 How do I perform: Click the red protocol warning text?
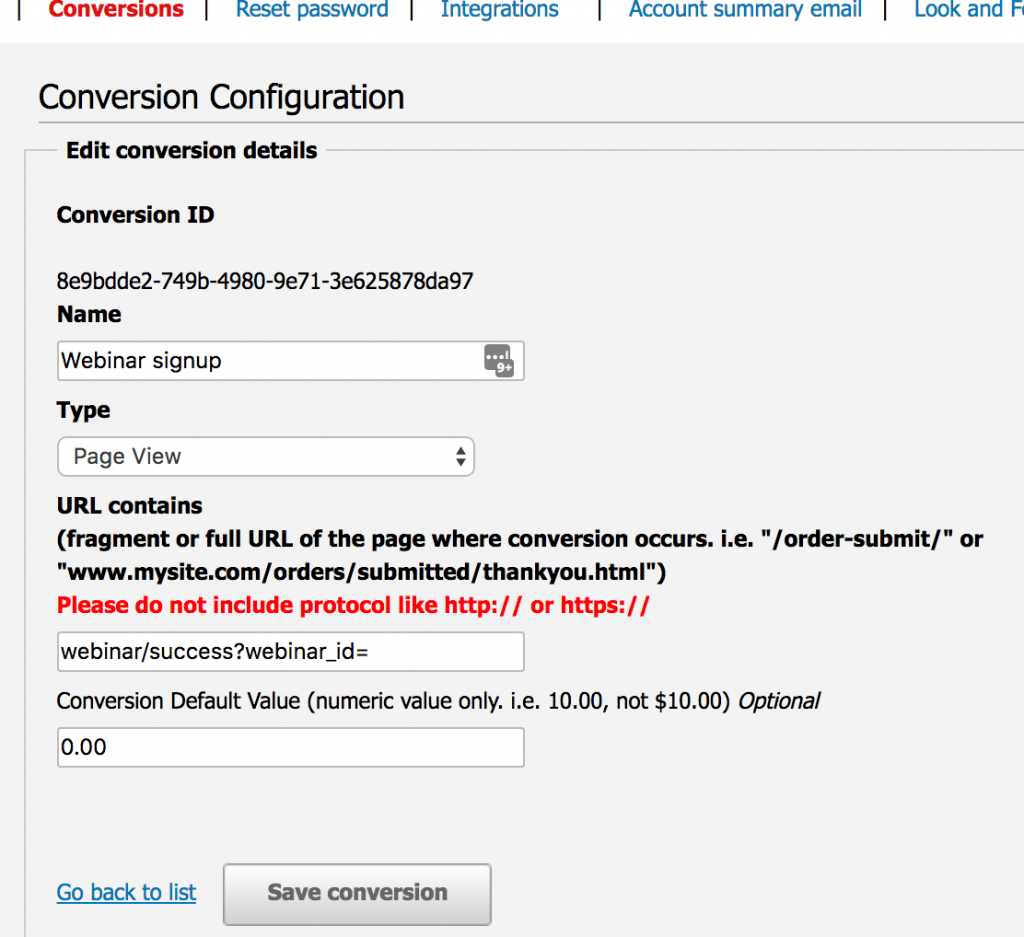(x=353, y=605)
